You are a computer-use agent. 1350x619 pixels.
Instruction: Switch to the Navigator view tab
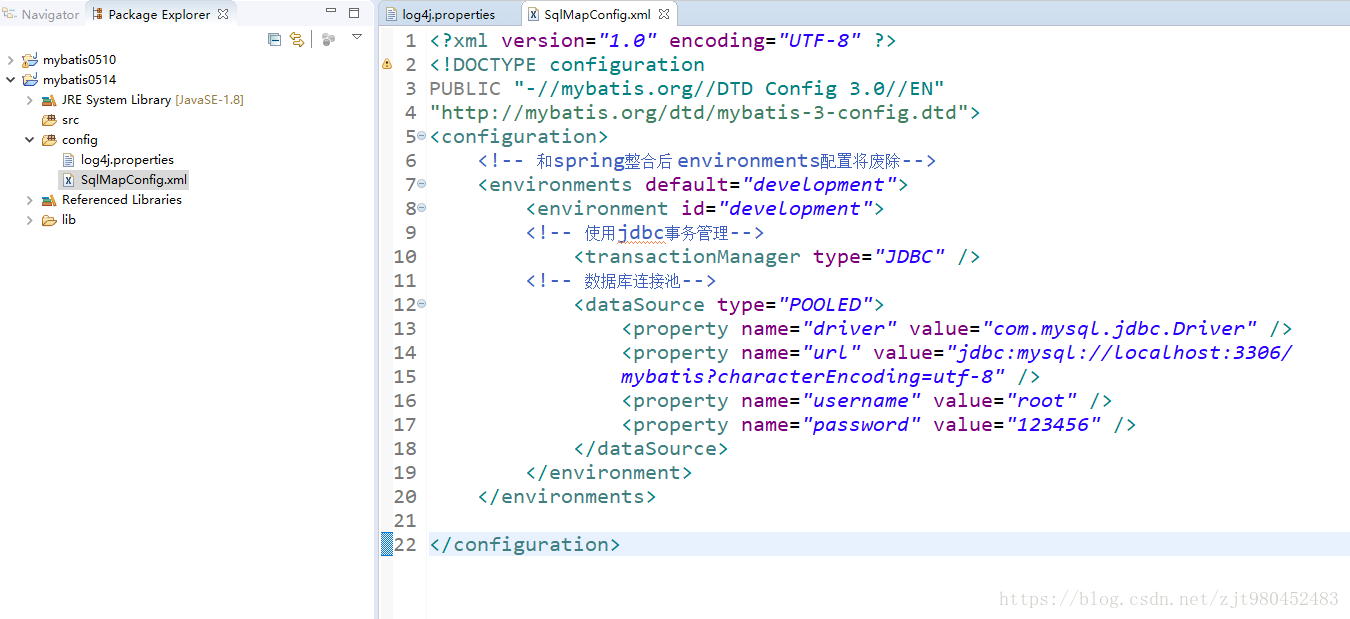41,14
